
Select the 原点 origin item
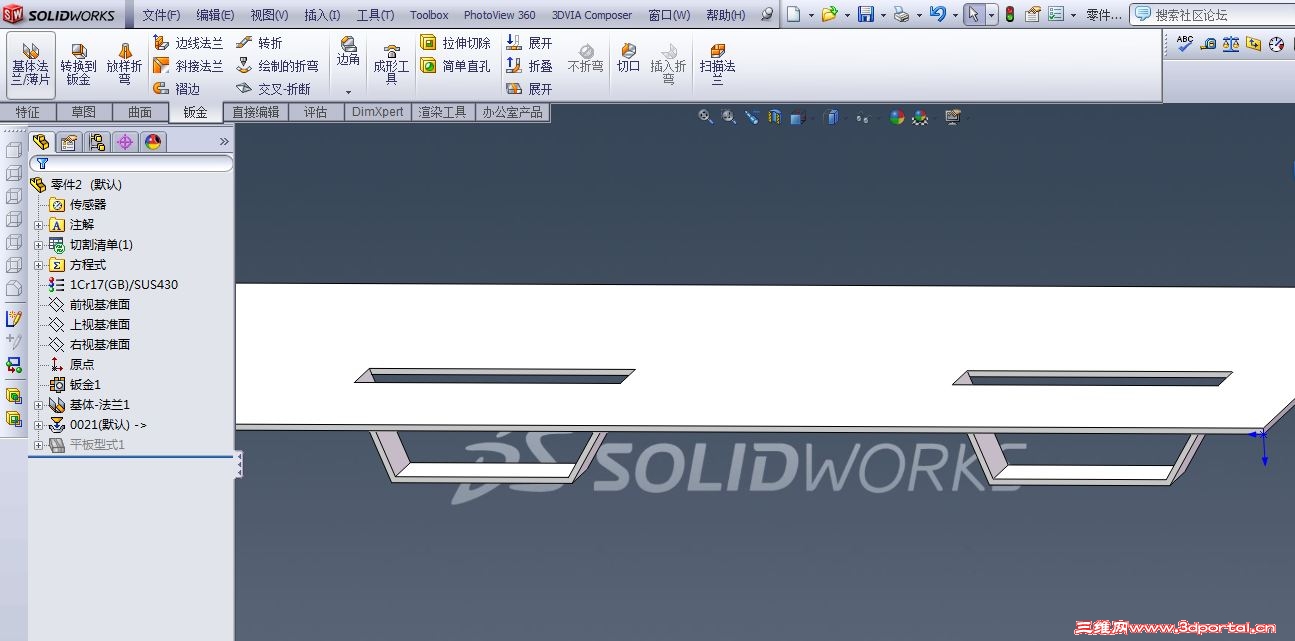tap(71, 365)
